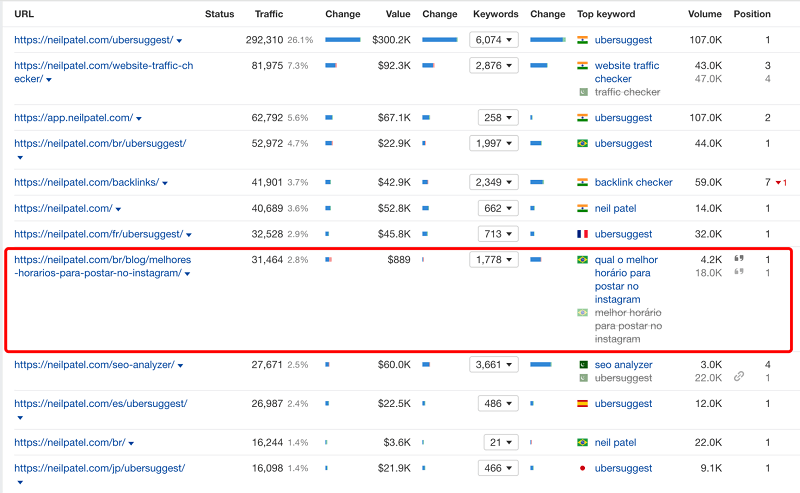This screenshot has width=800, height=493.
Task: Click the Pakistan flag beside seo analyzer
Action: click(x=584, y=364)
